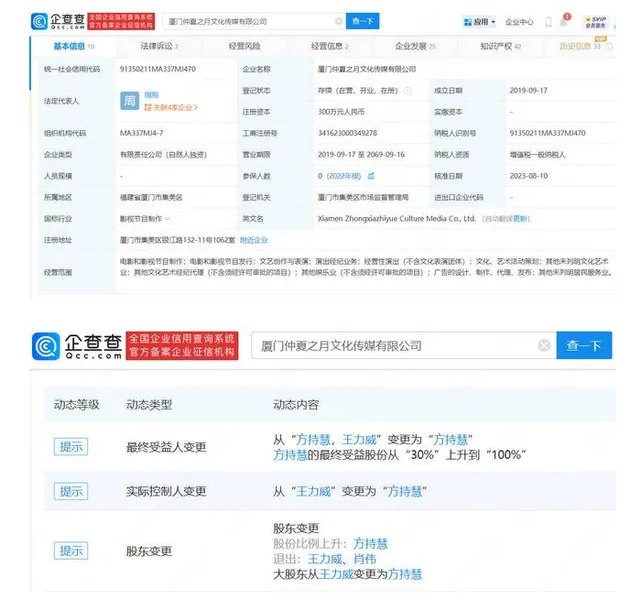Screen dimensions: 642x600
Task: Click the help icon next to 历史信息 tab
Action: [x=609, y=46]
